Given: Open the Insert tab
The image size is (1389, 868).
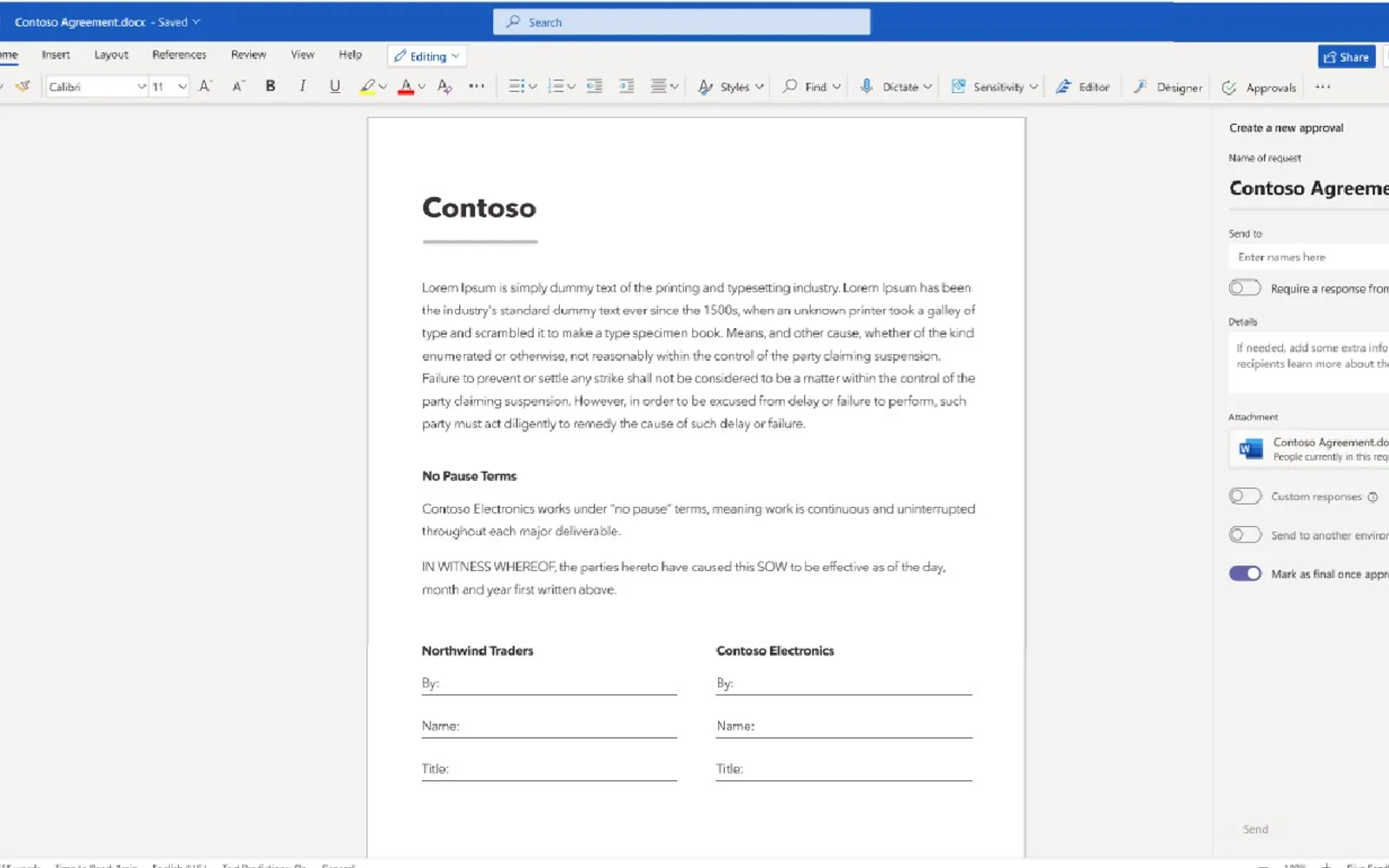Looking at the screenshot, I should pos(56,55).
